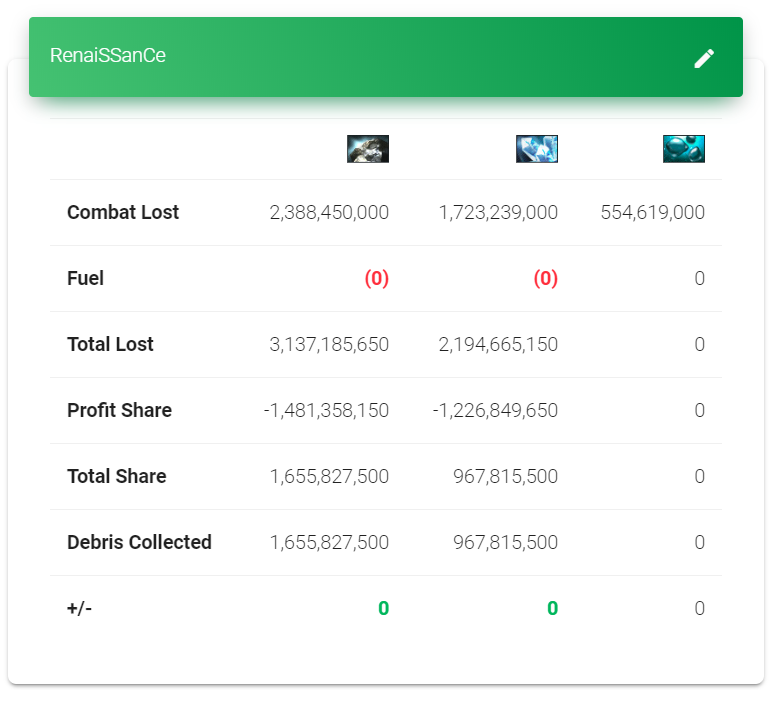Click the RenaiSSanCe player name title
The image size is (781, 704).
pyautogui.click(x=108, y=55)
